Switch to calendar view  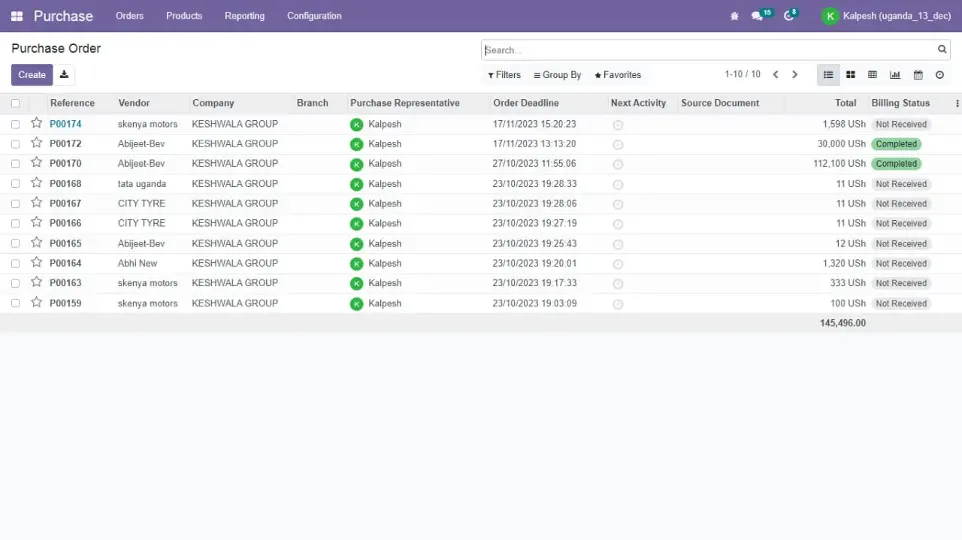(x=918, y=75)
